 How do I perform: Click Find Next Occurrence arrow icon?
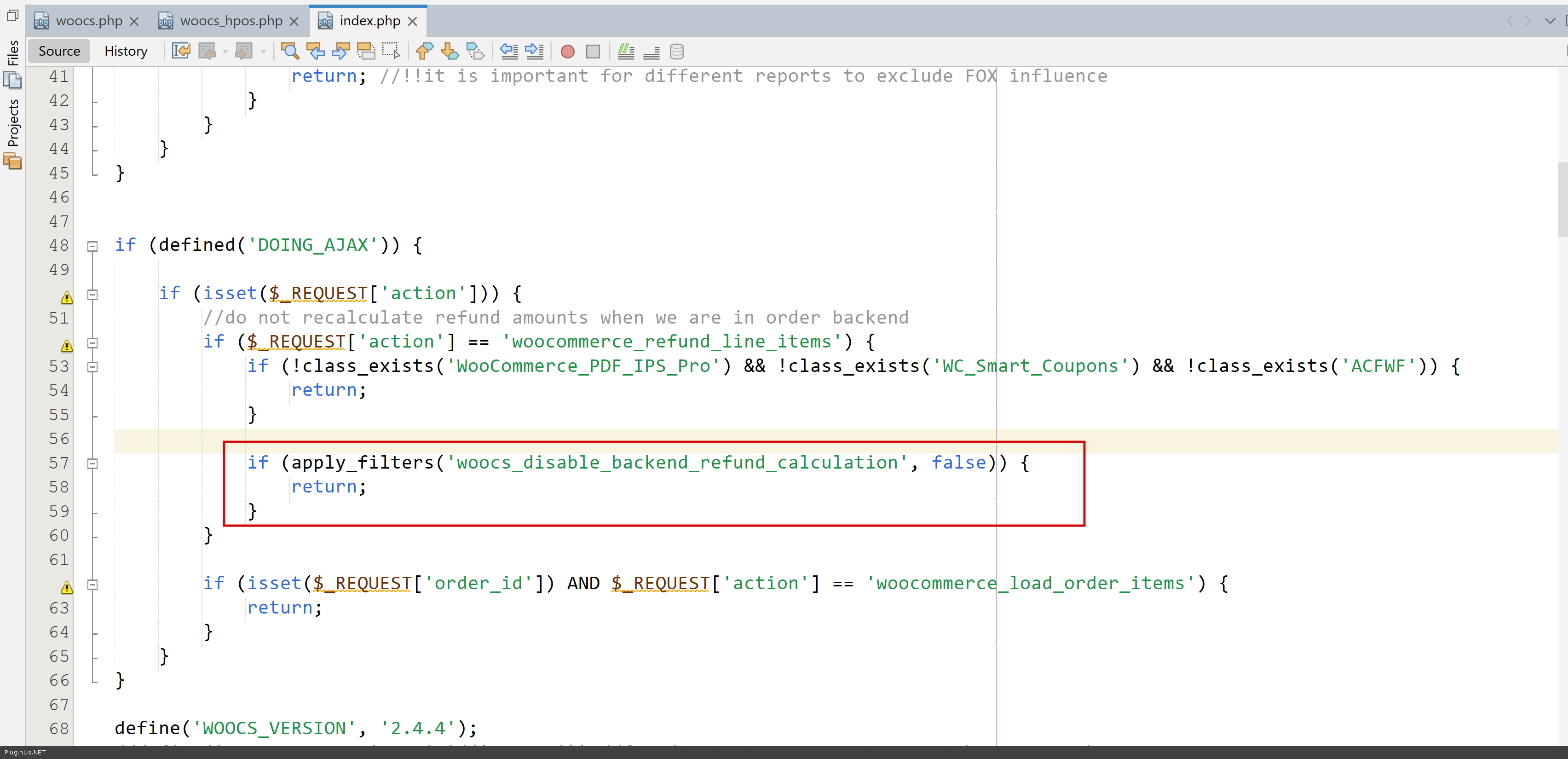pos(340,51)
